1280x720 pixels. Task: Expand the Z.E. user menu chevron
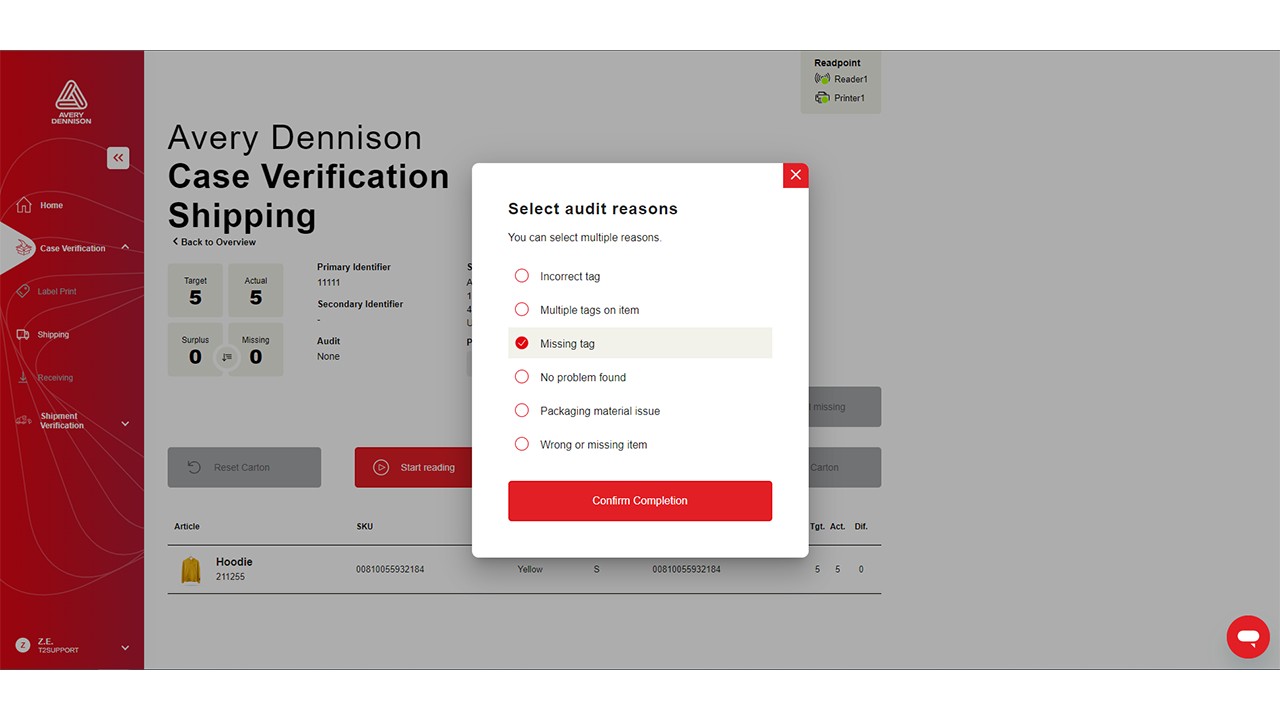pyautogui.click(x=125, y=648)
